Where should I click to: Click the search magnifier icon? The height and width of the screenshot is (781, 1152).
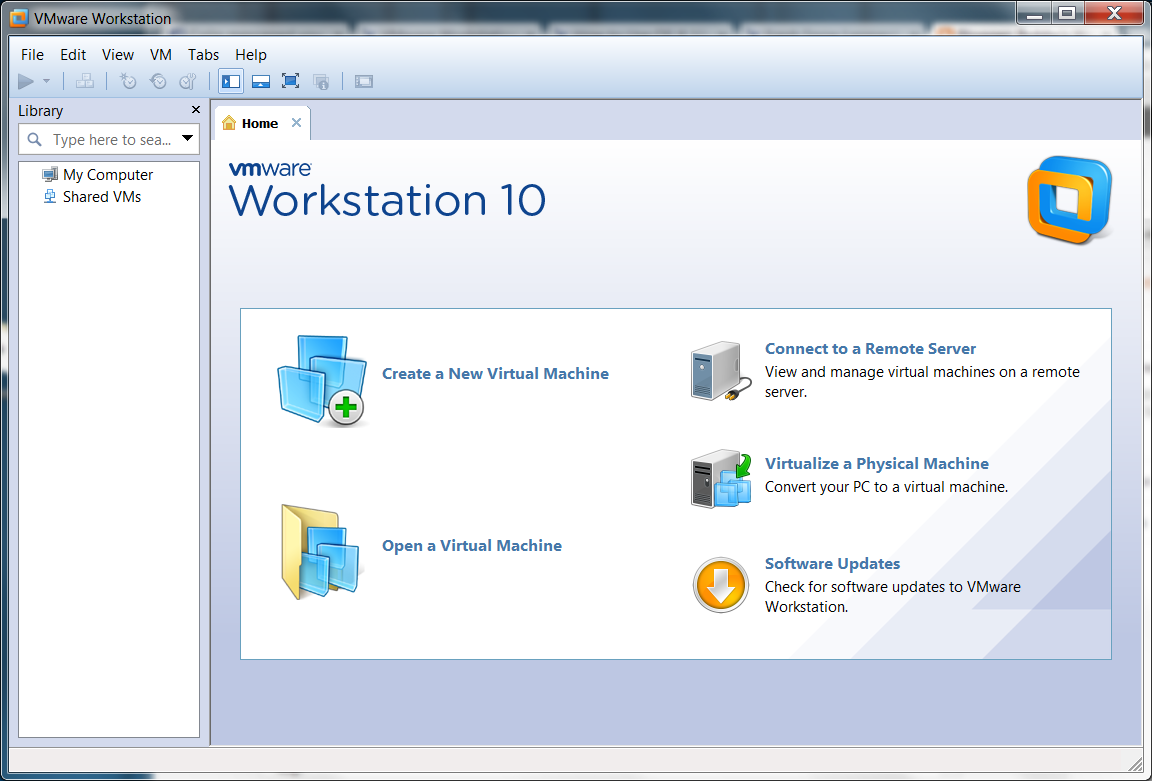pyautogui.click(x=35, y=139)
